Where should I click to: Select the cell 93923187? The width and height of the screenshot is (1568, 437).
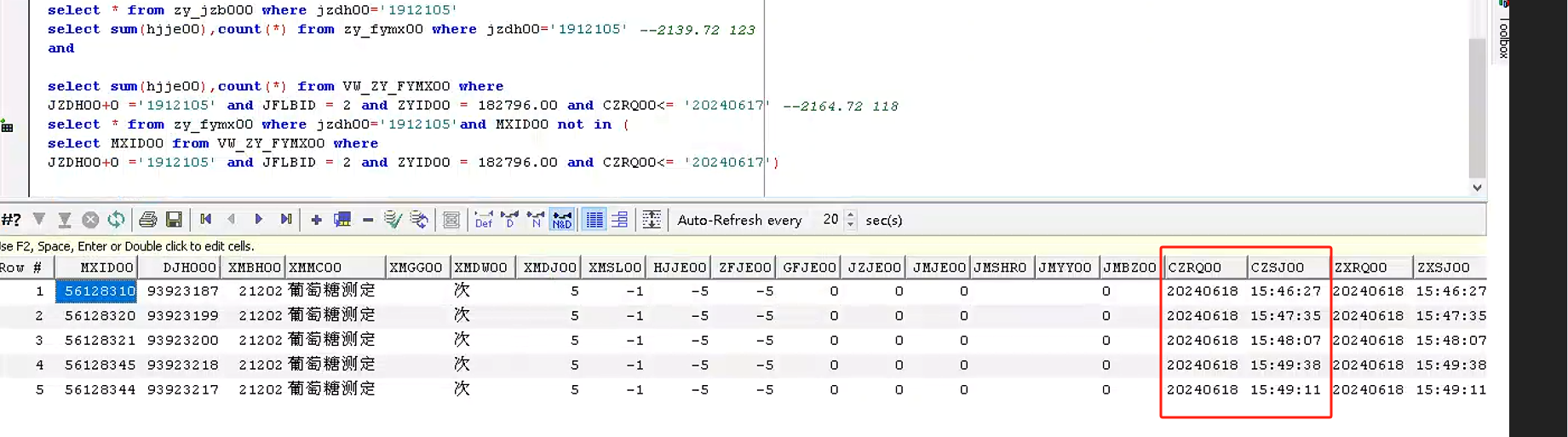click(x=180, y=291)
